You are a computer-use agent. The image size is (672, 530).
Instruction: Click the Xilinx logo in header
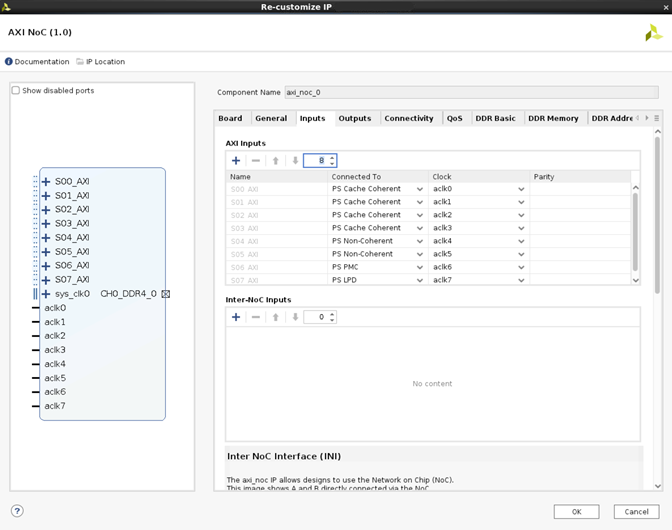tap(654, 33)
